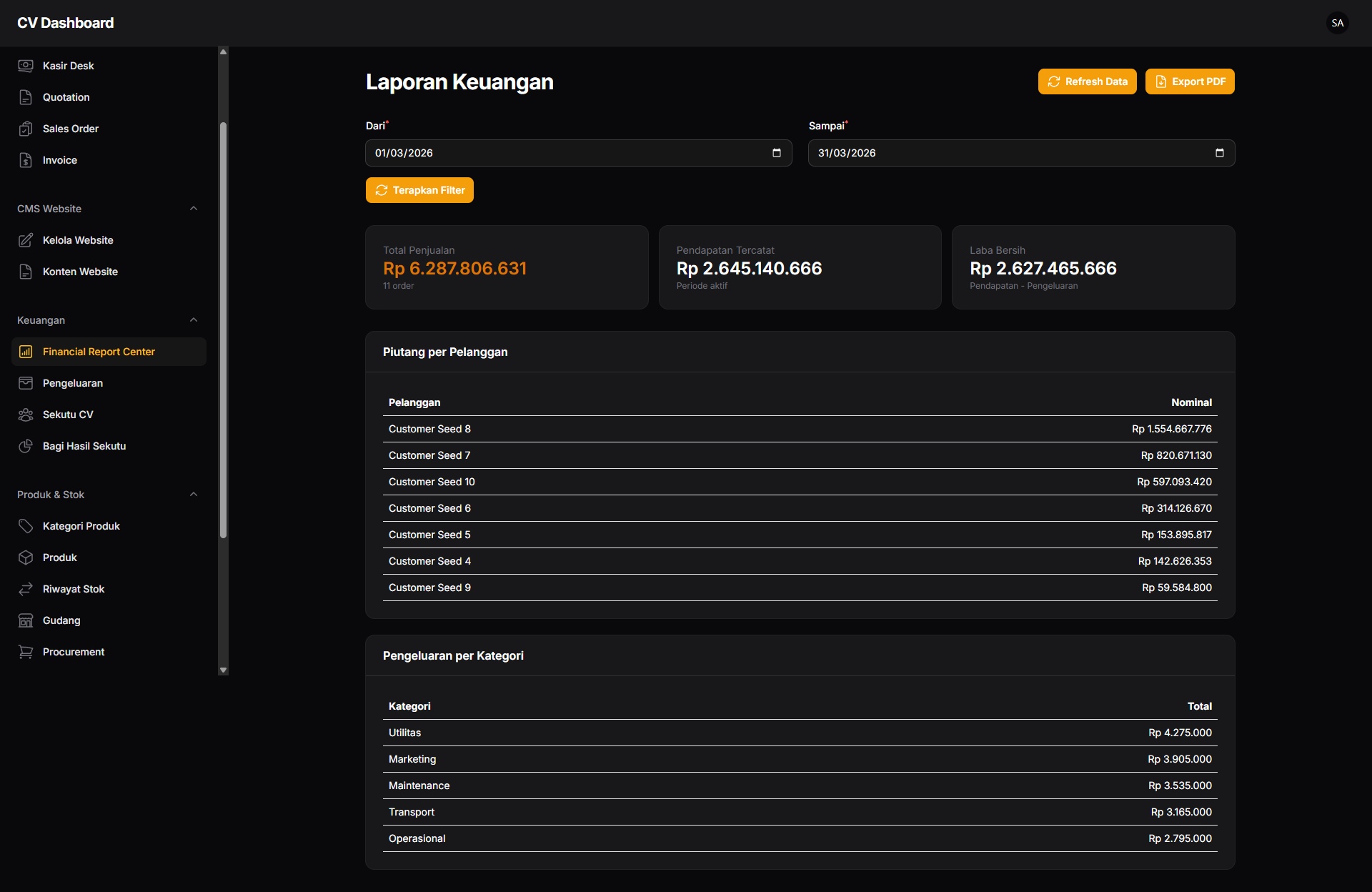Go to Riwayat Stok menu item
This screenshot has height=892, width=1372.
pyautogui.click(x=74, y=589)
